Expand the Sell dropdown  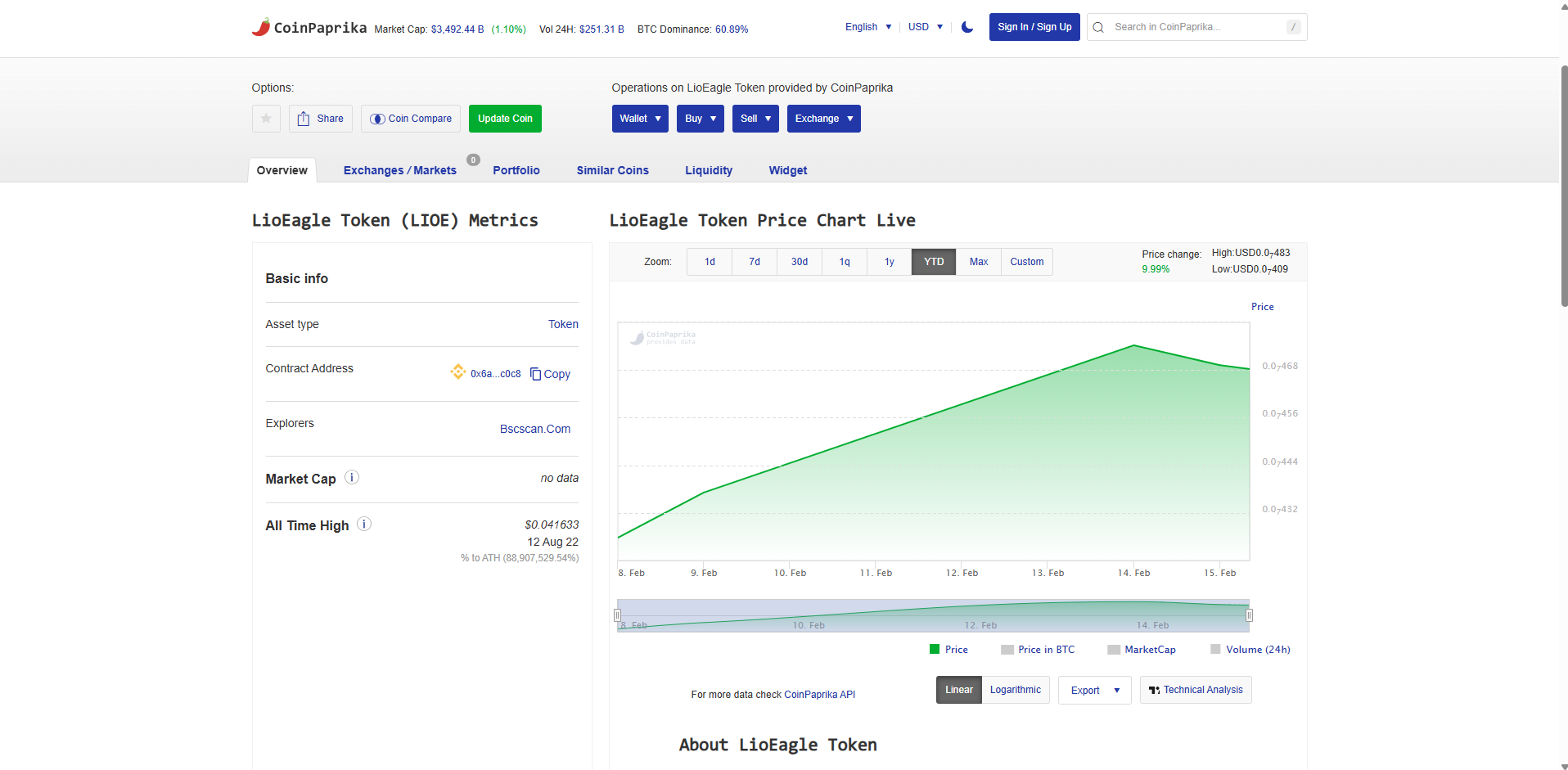pos(755,119)
